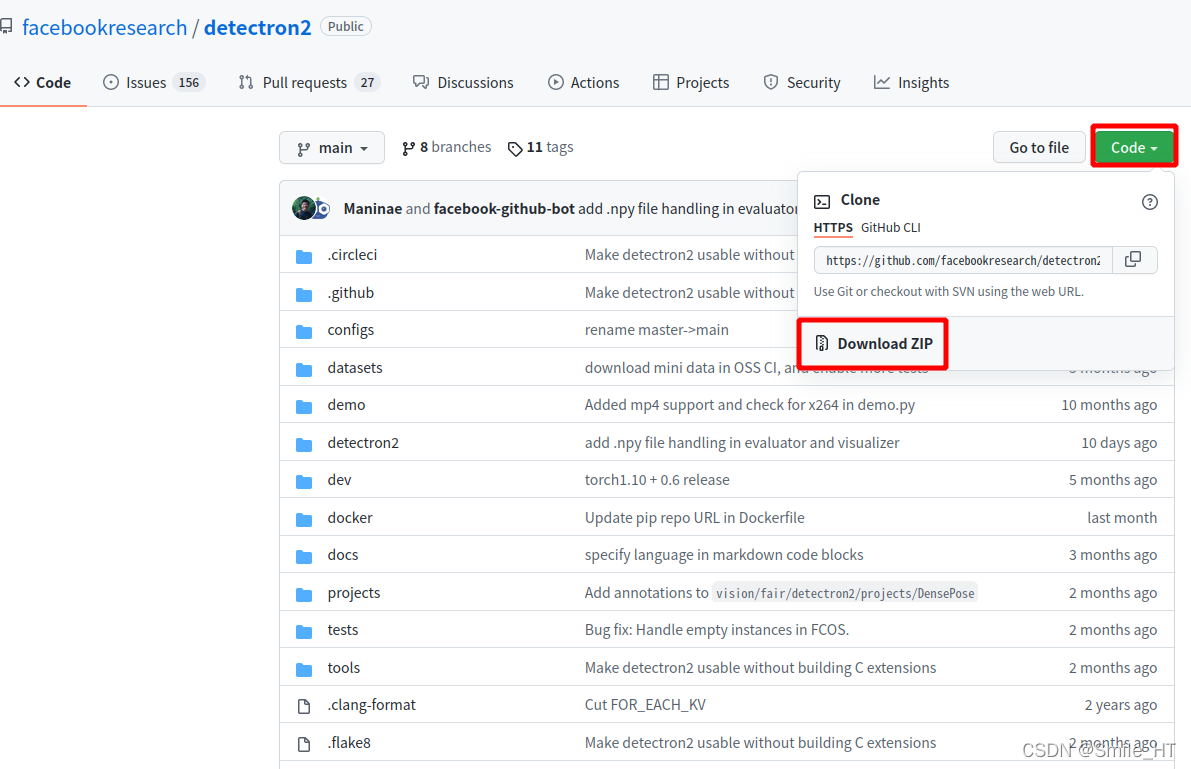Click the Public visibility badge
Viewport: 1191px width, 769px height.
click(346, 27)
